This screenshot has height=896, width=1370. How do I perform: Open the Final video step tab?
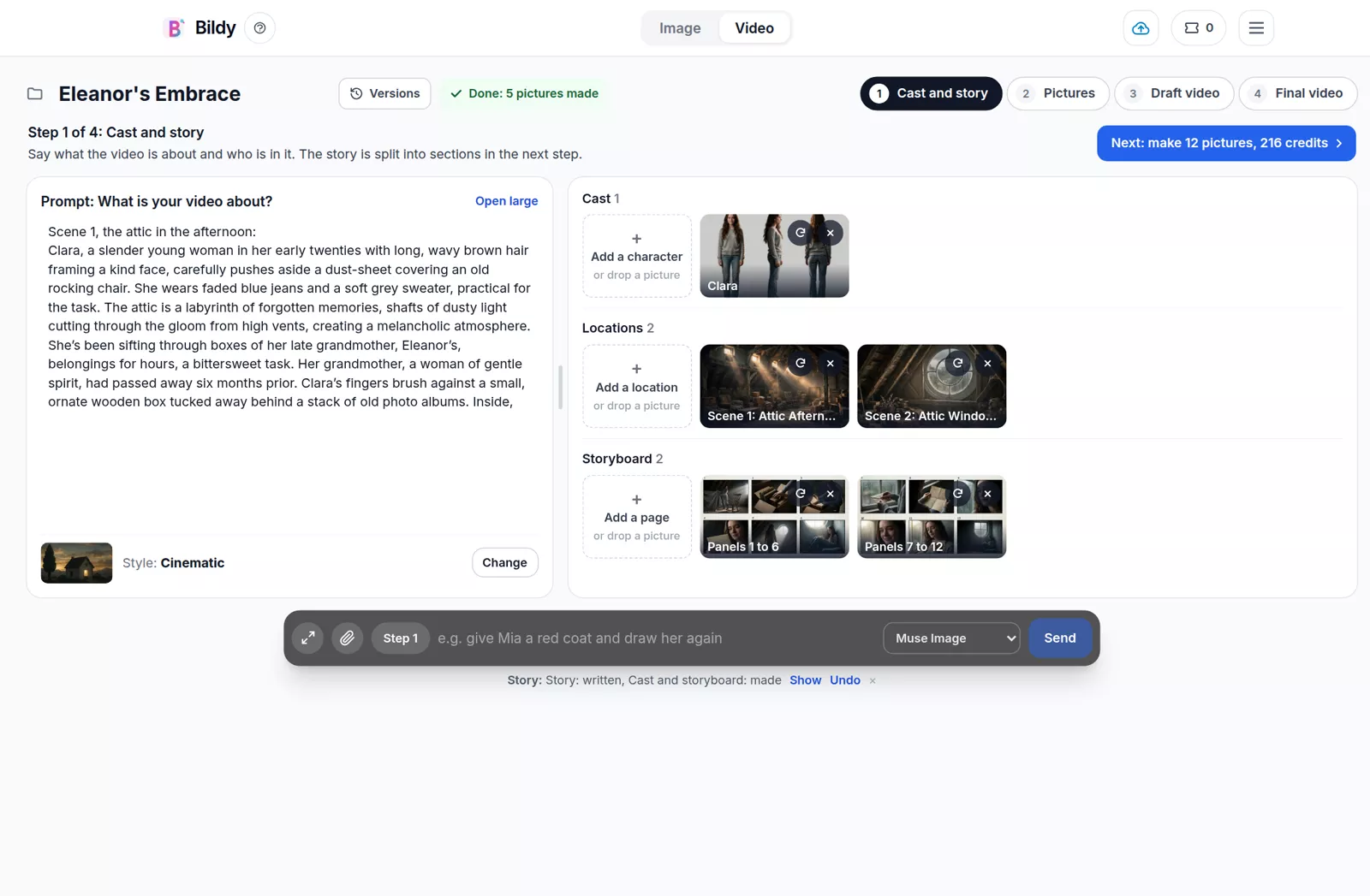pos(1297,93)
